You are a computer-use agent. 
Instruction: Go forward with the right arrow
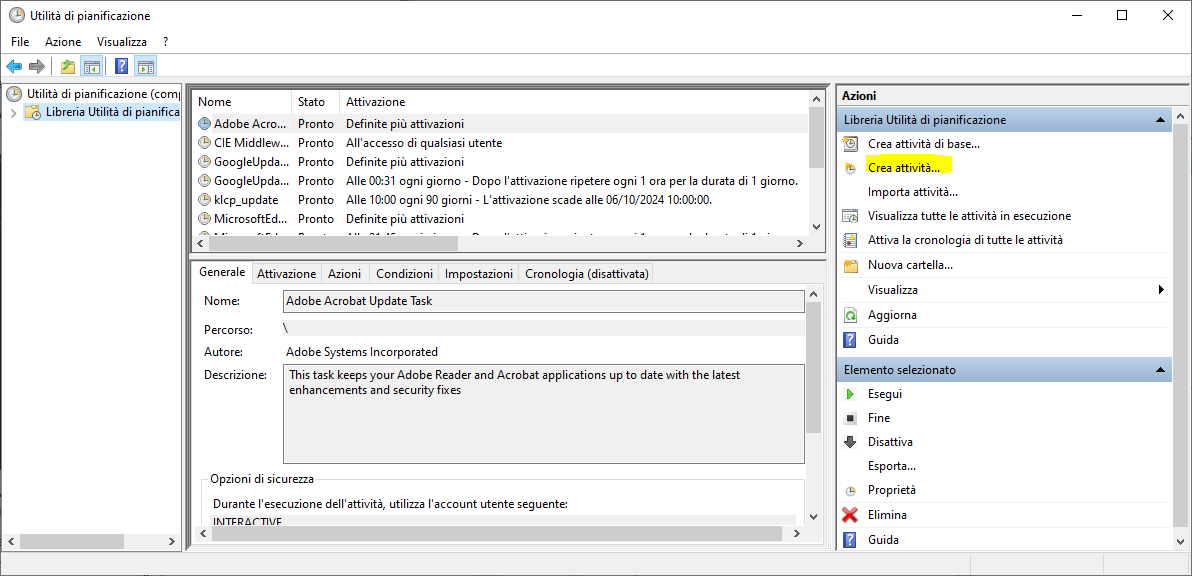[36, 66]
